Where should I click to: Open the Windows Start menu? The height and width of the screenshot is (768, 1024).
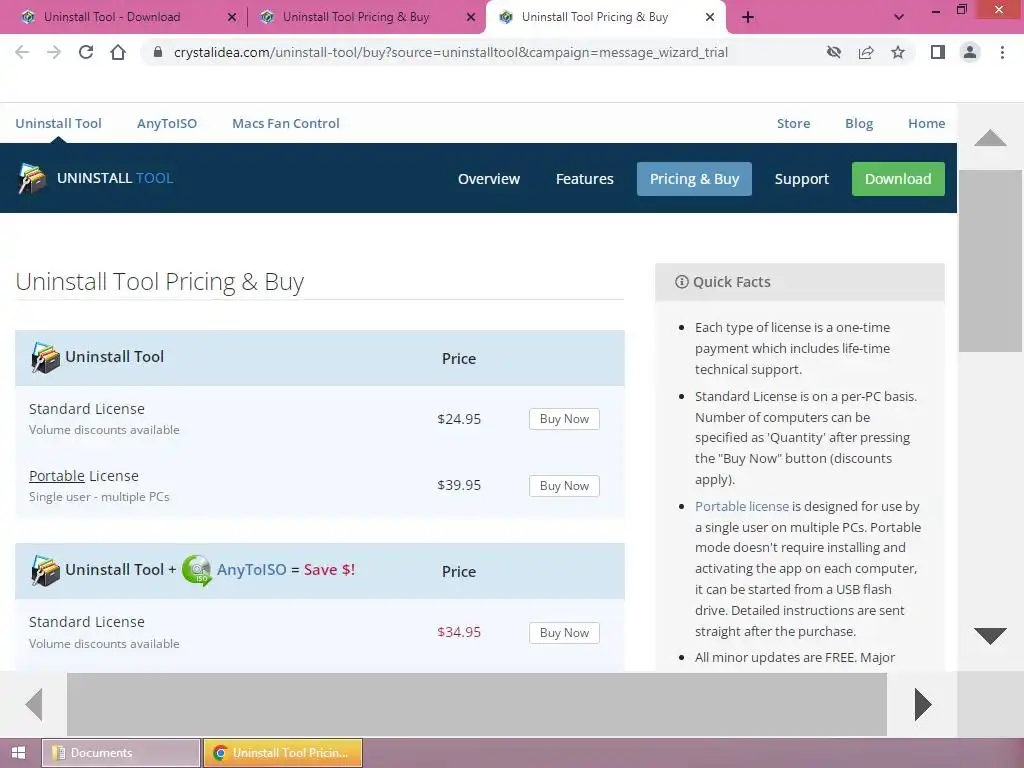(18, 753)
